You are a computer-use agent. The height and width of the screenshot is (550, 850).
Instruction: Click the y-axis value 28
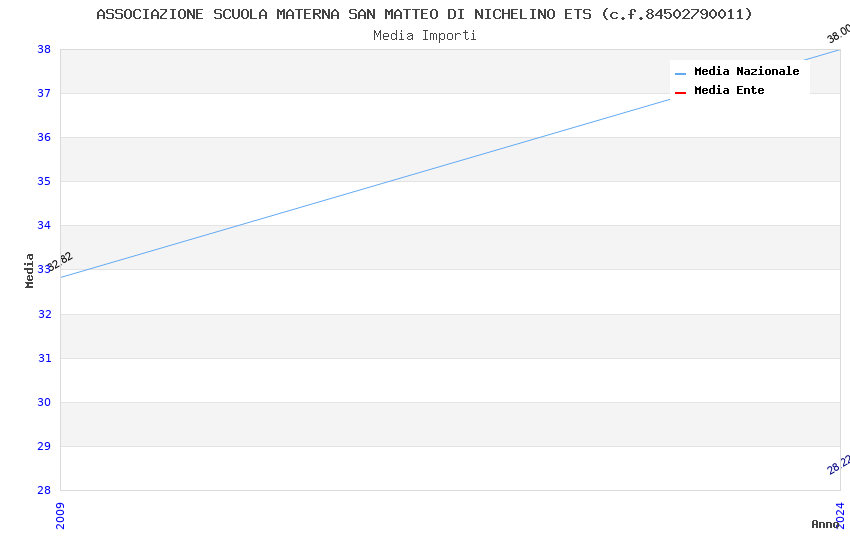(x=44, y=490)
